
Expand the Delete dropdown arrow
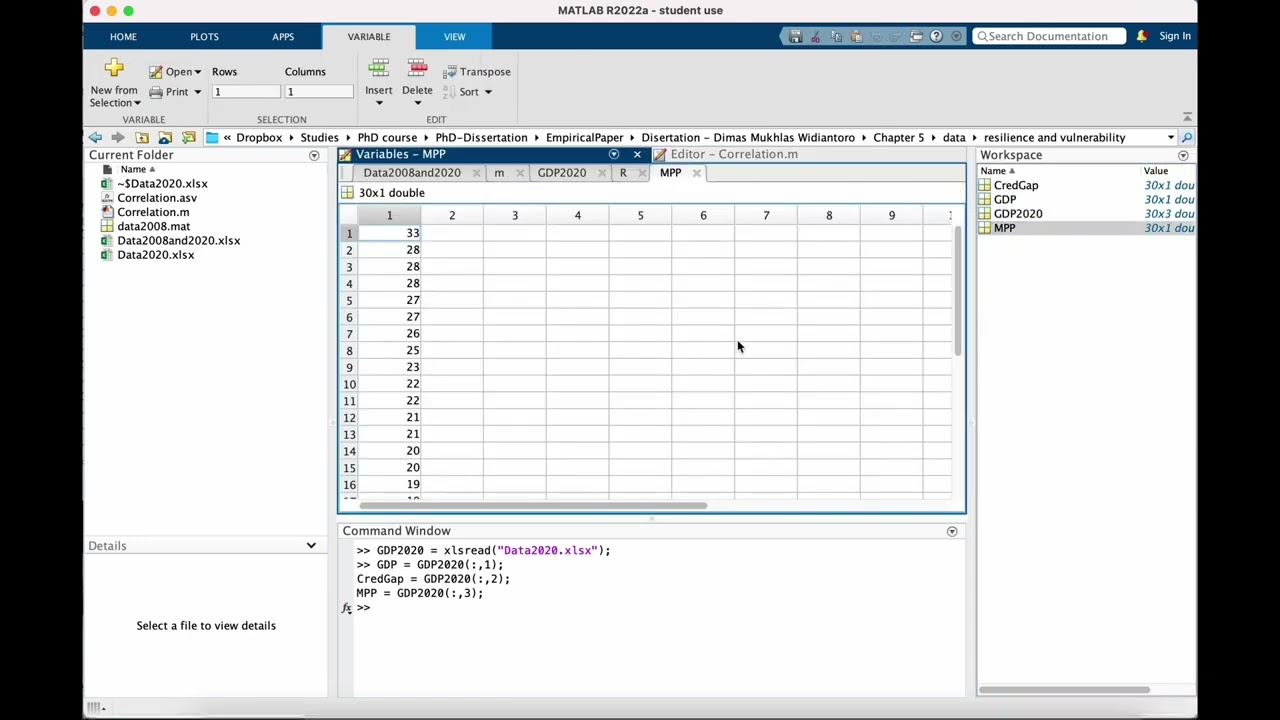pyautogui.click(x=417, y=103)
